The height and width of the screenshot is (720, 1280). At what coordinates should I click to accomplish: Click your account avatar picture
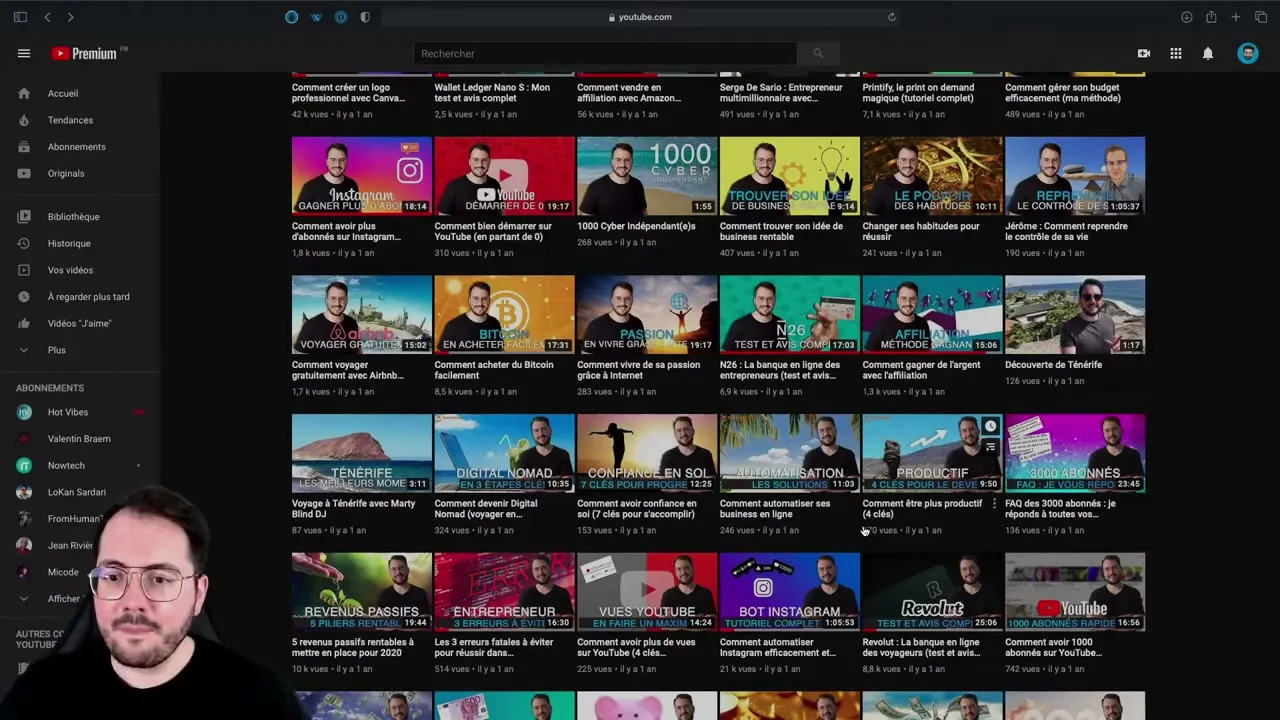pyautogui.click(x=1248, y=53)
